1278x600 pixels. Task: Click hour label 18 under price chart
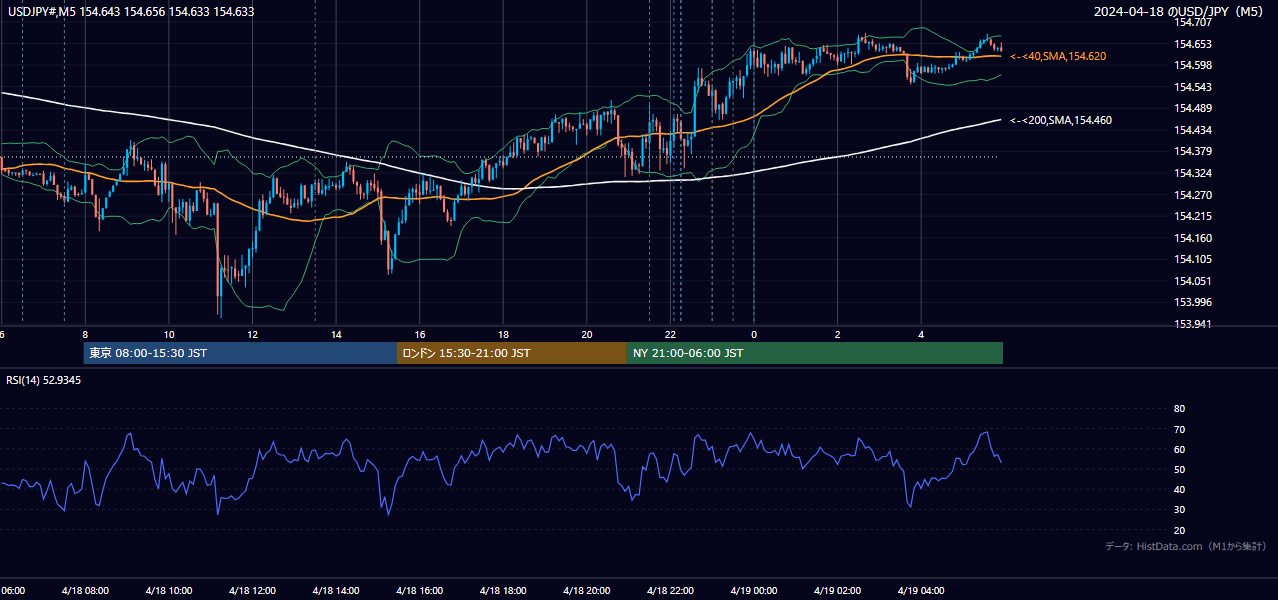(x=503, y=335)
